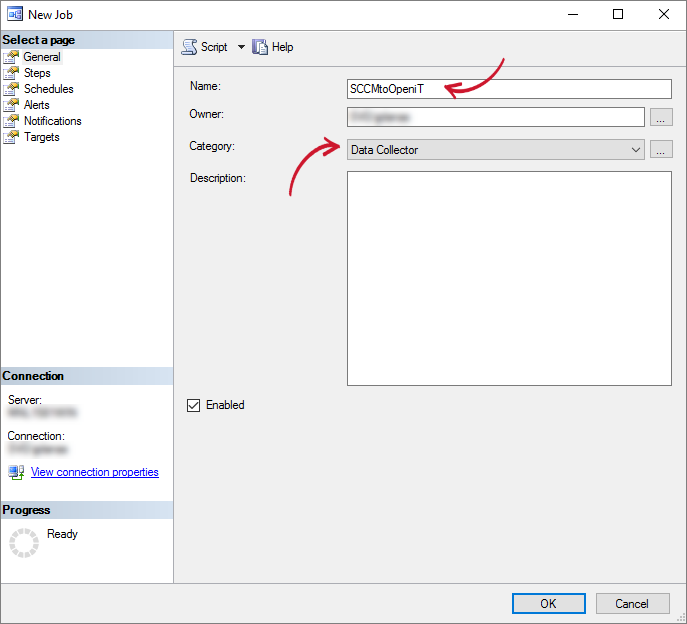Select the Targets page icon
687x624 pixels.
[12, 137]
